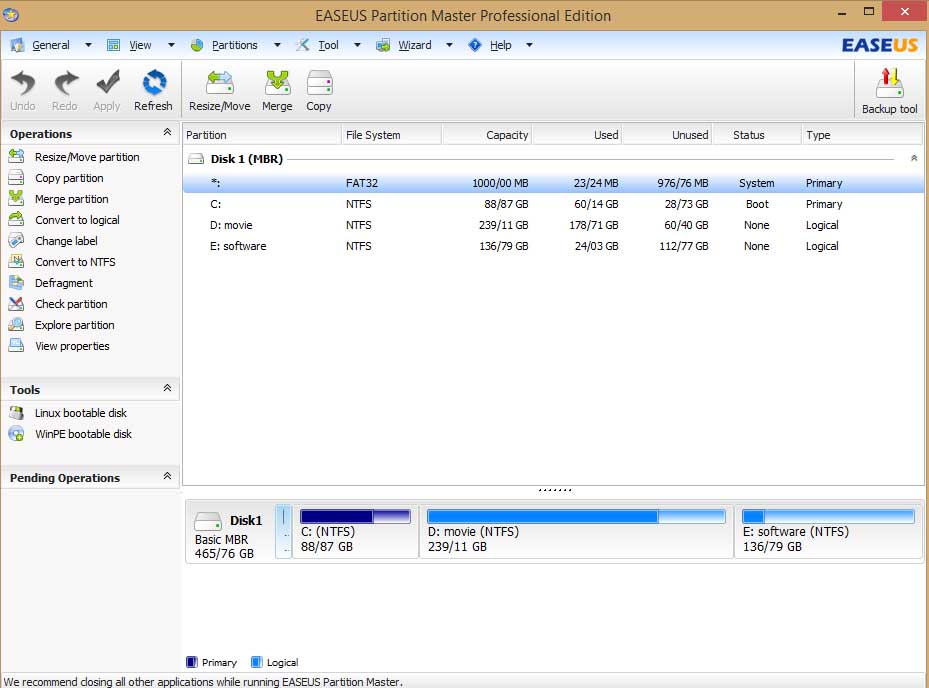Open the Partitions menu
Screen dimensions: 929x688
pyautogui.click(x=234, y=45)
